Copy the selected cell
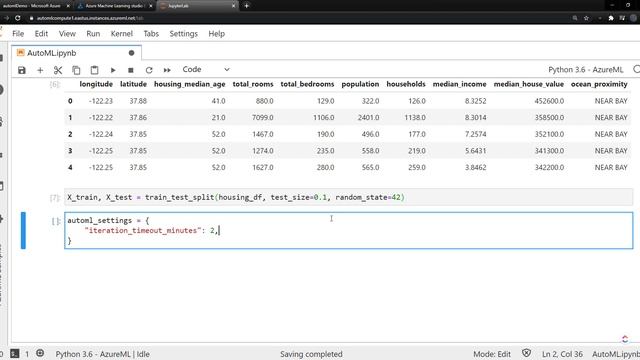This screenshot has height=360, width=640. point(76,70)
